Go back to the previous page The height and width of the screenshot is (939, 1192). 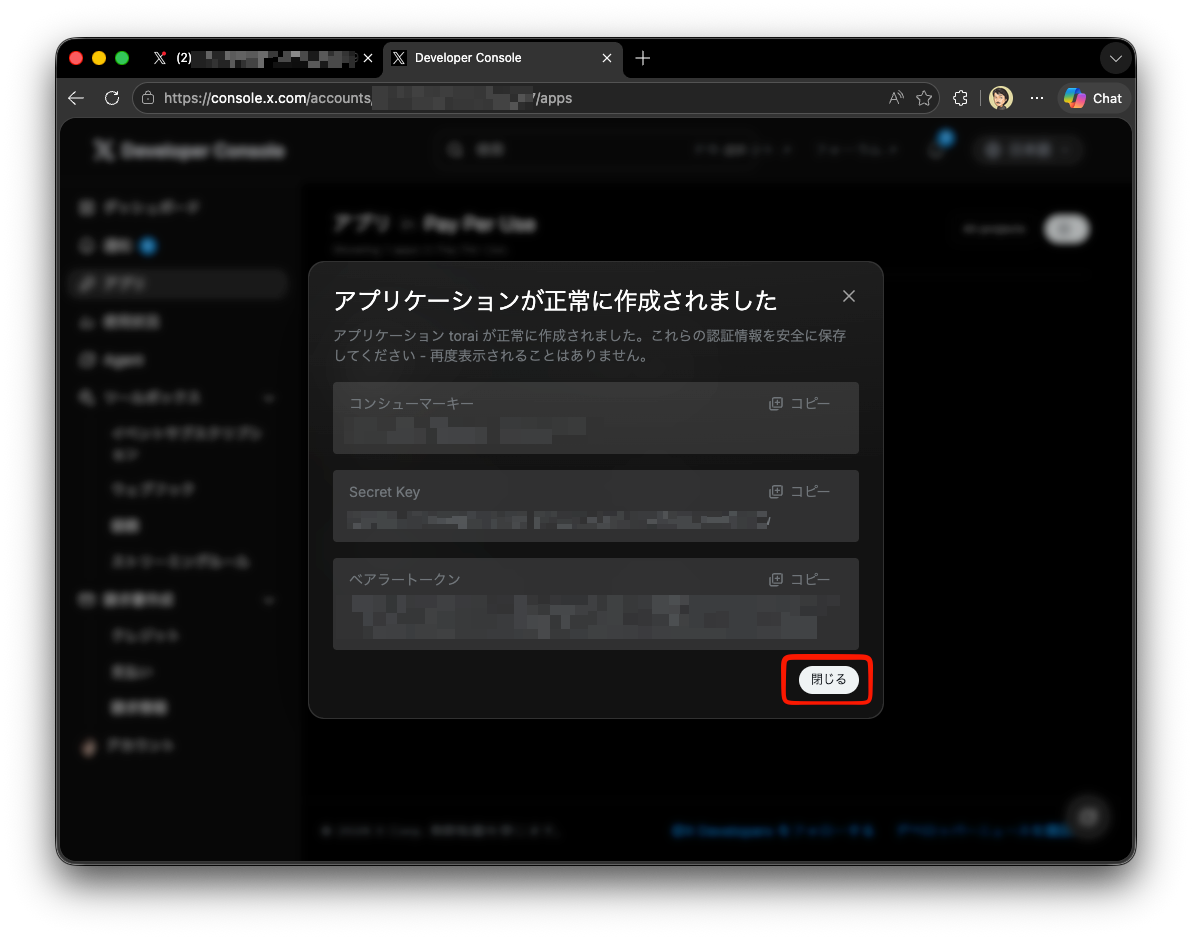[76, 98]
